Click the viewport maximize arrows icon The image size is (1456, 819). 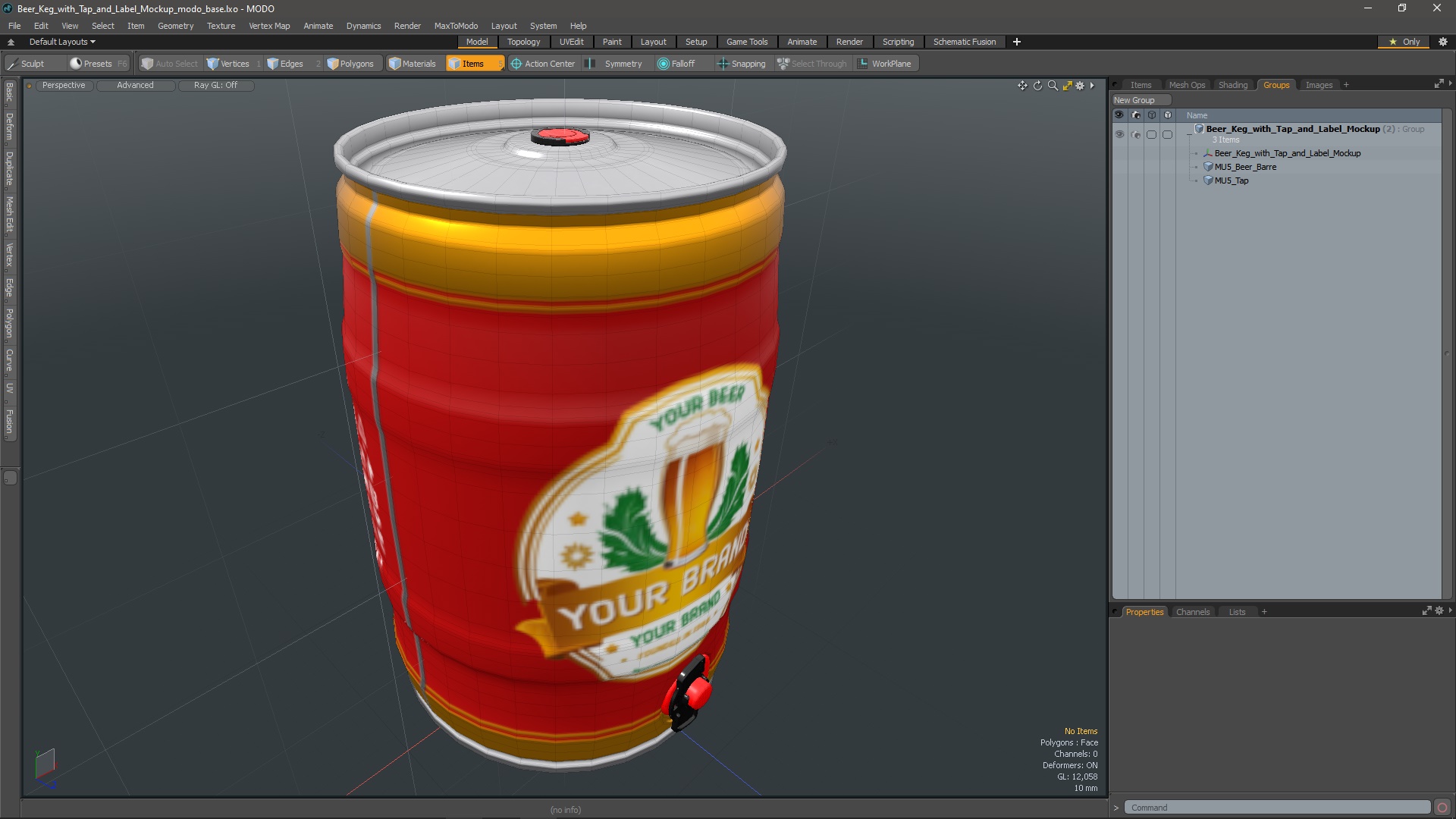tap(1067, 86)
